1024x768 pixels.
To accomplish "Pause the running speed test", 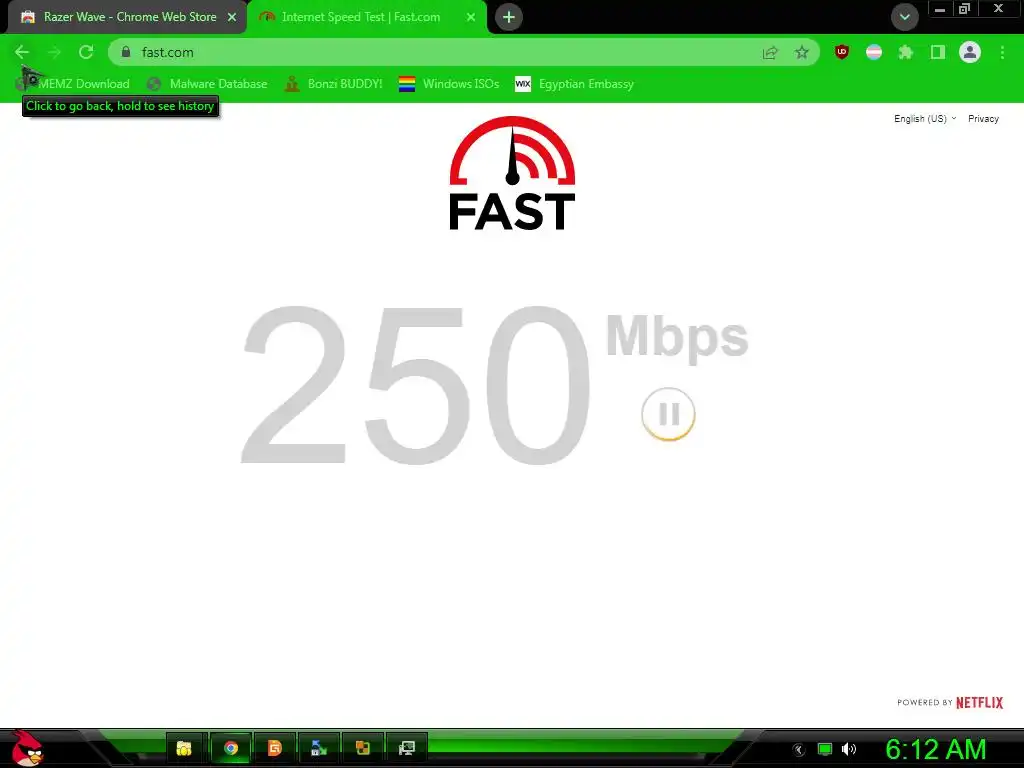I will point(668,414).
